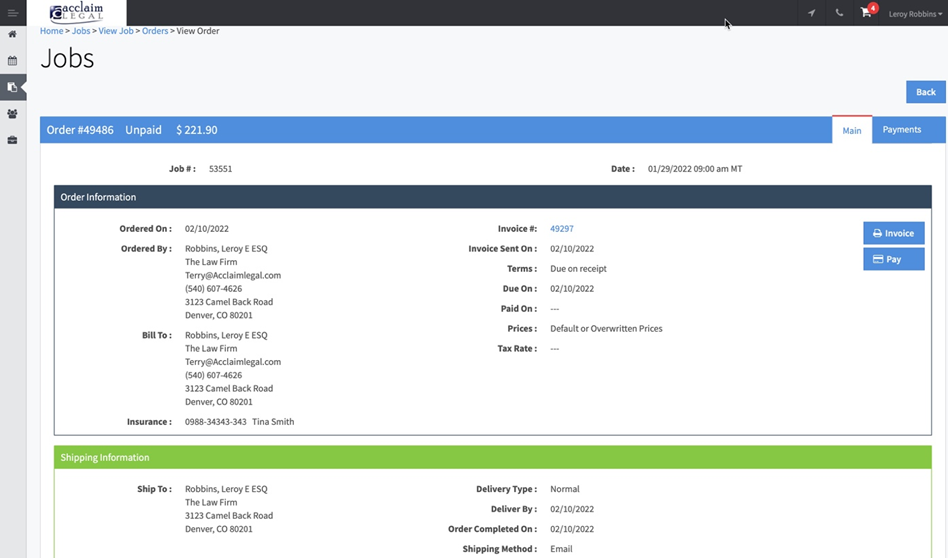Click the Pay button
This screenshot has height=558, width=948.
coord(894,259)
